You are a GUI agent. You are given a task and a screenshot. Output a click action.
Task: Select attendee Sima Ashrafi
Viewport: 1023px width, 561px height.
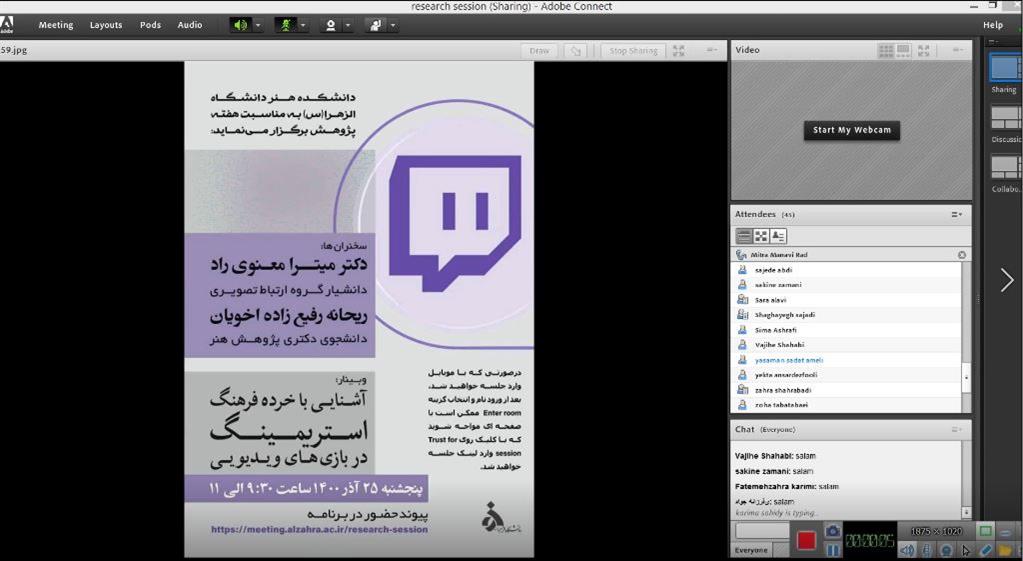click(x=847, y=330)
